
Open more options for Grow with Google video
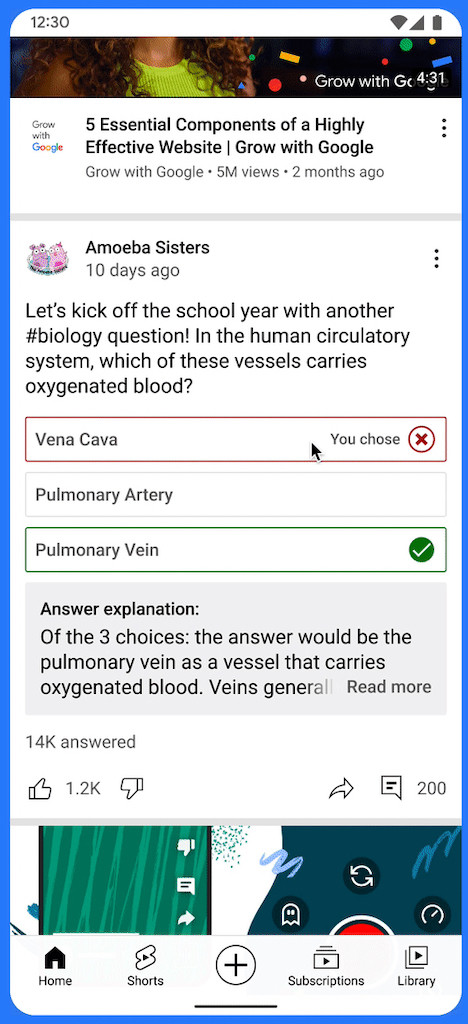(x=444, y=128)
